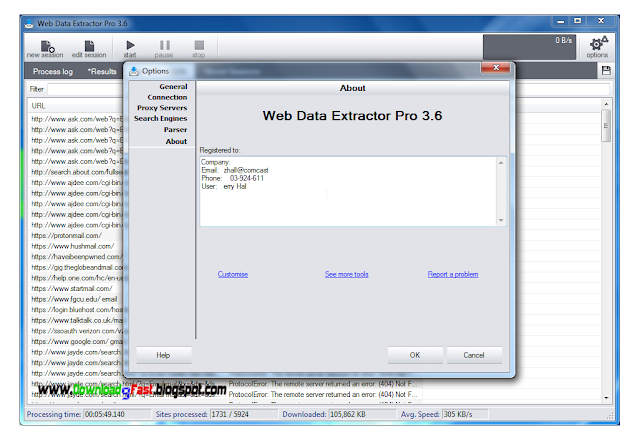Select Parser in Options sidebar
This screenshot has height=440, width=640.
176,129
